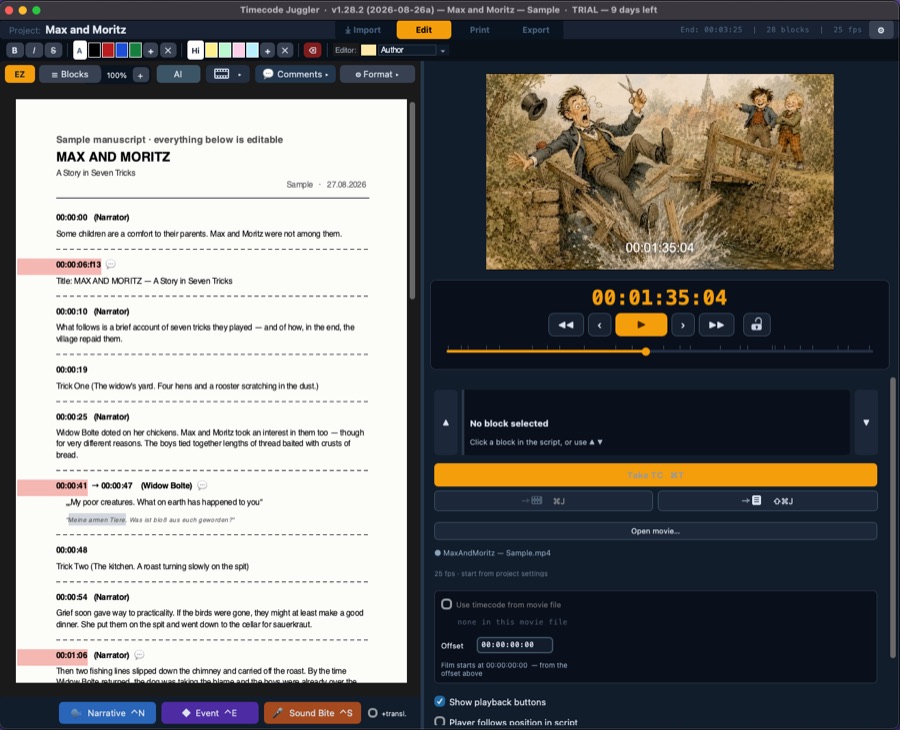900x730 pixels.
Task: Open the settings gear in top bar
Action: 881,30
